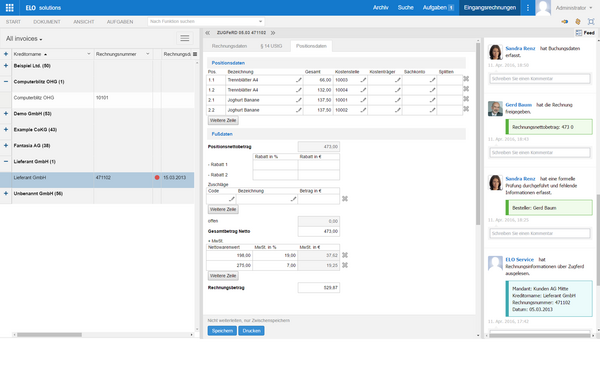Switch to the Rechnungsdaten tab
Viewport: 600px width, 375px height.
click(x=229, y=46)
